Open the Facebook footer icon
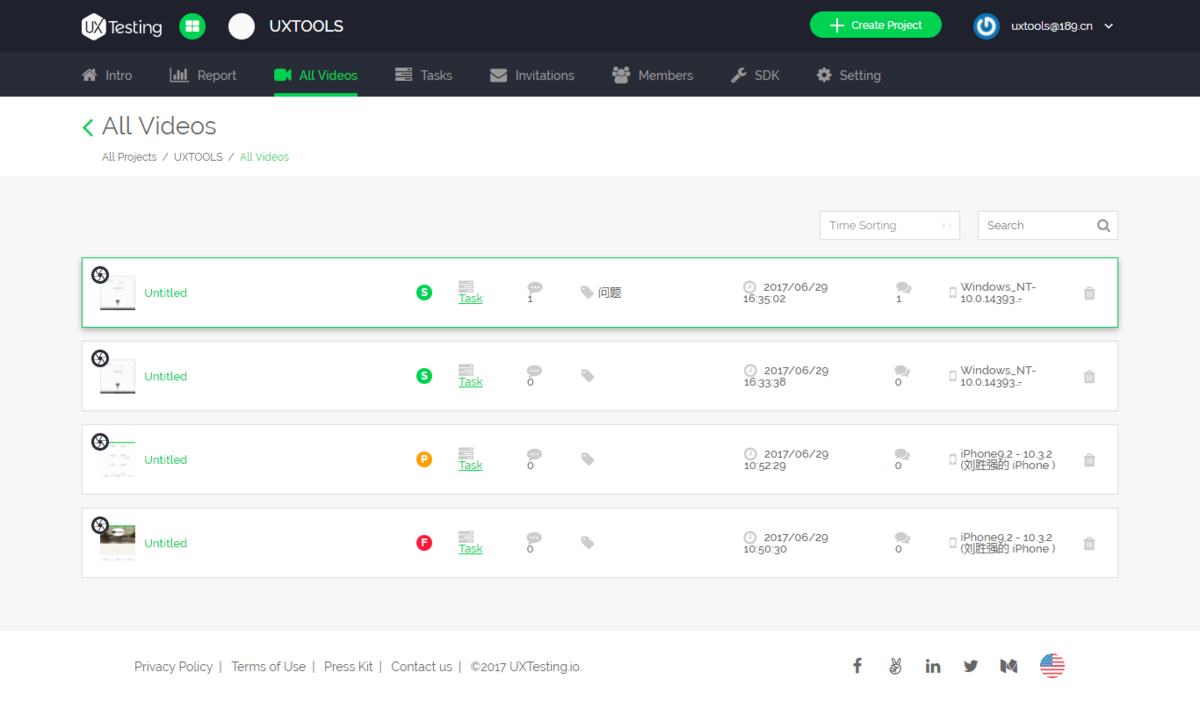This screenshot has width=1200, height=701. (x=857, y=666)
